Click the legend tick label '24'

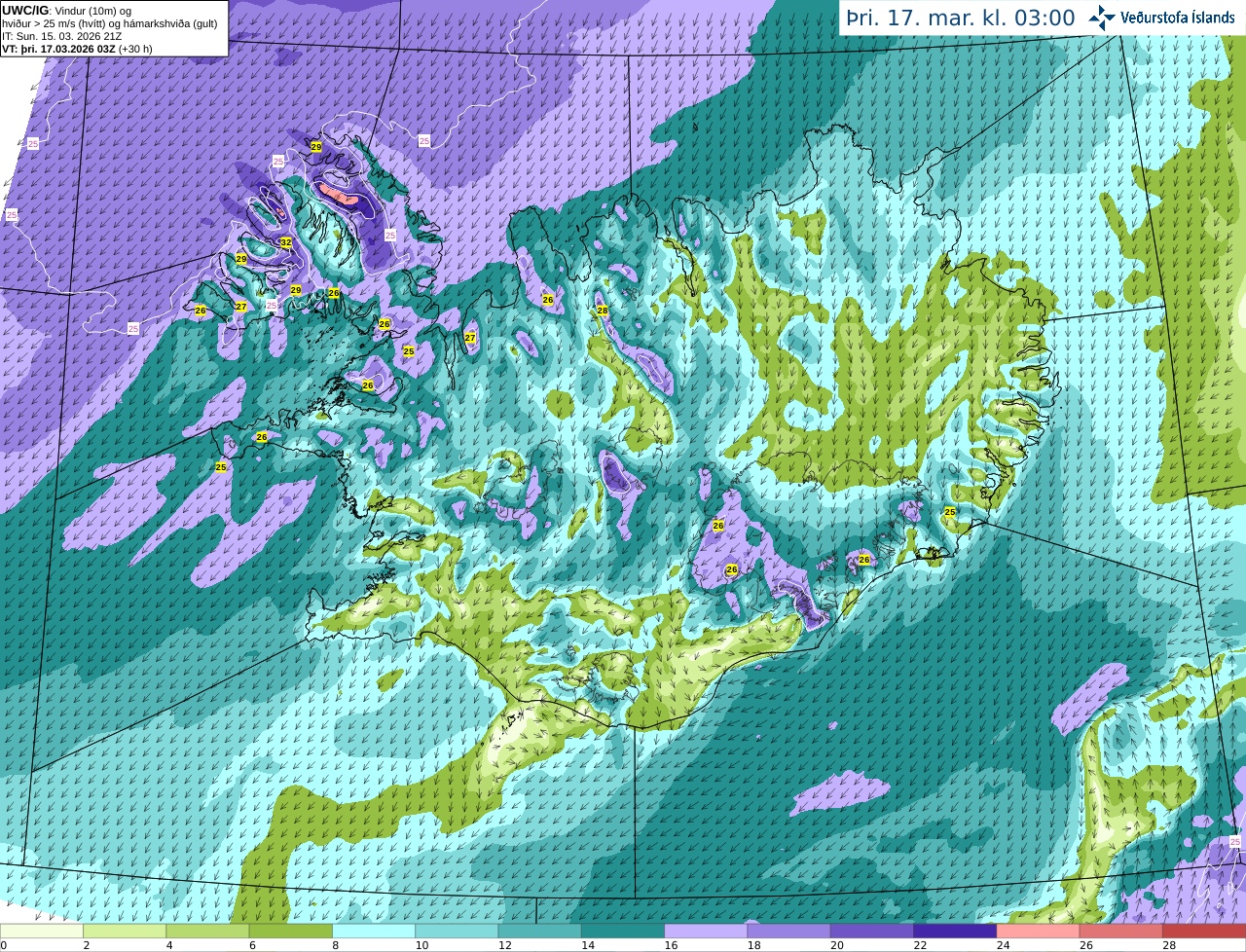click(x=1003, y=944)
